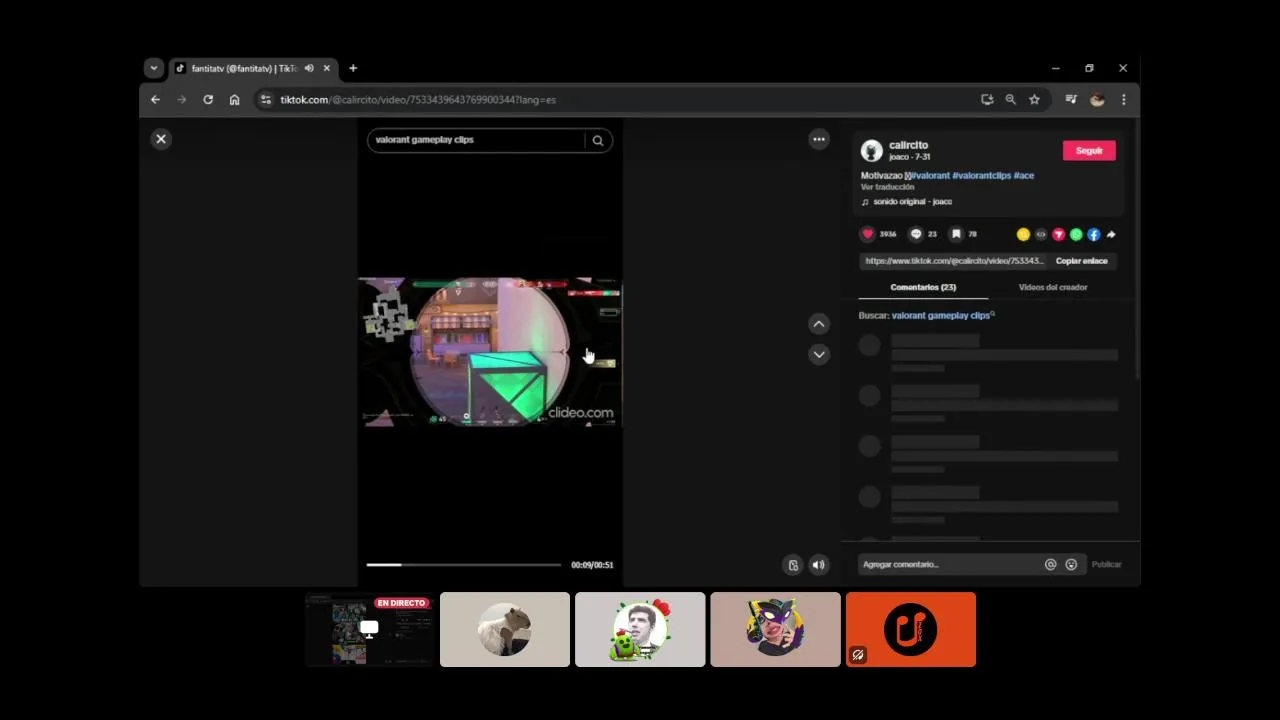Switch to 'Comentarios (23)' tab
The height and width of the screenshot is (720, 1280).
(923, 287)
